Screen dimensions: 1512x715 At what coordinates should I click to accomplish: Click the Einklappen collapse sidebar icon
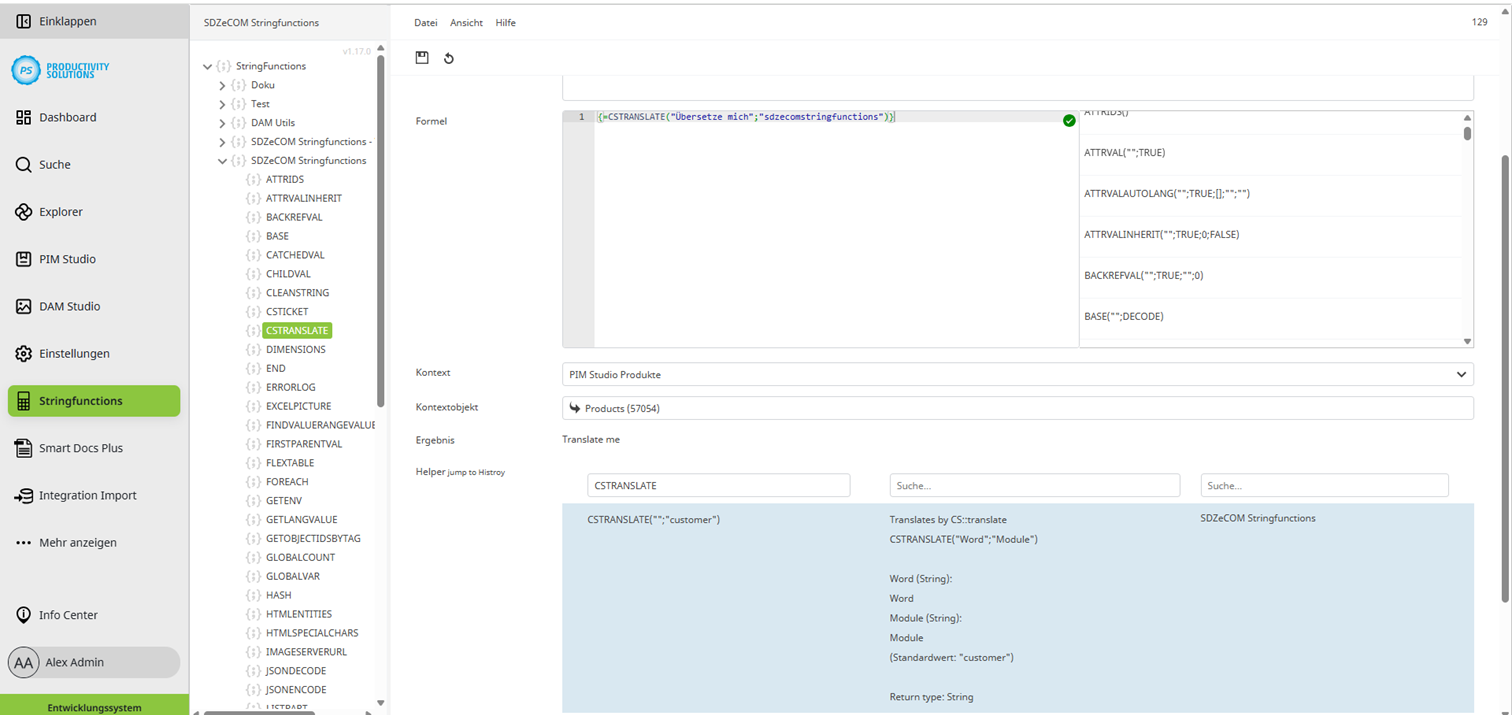pos(23,21)
